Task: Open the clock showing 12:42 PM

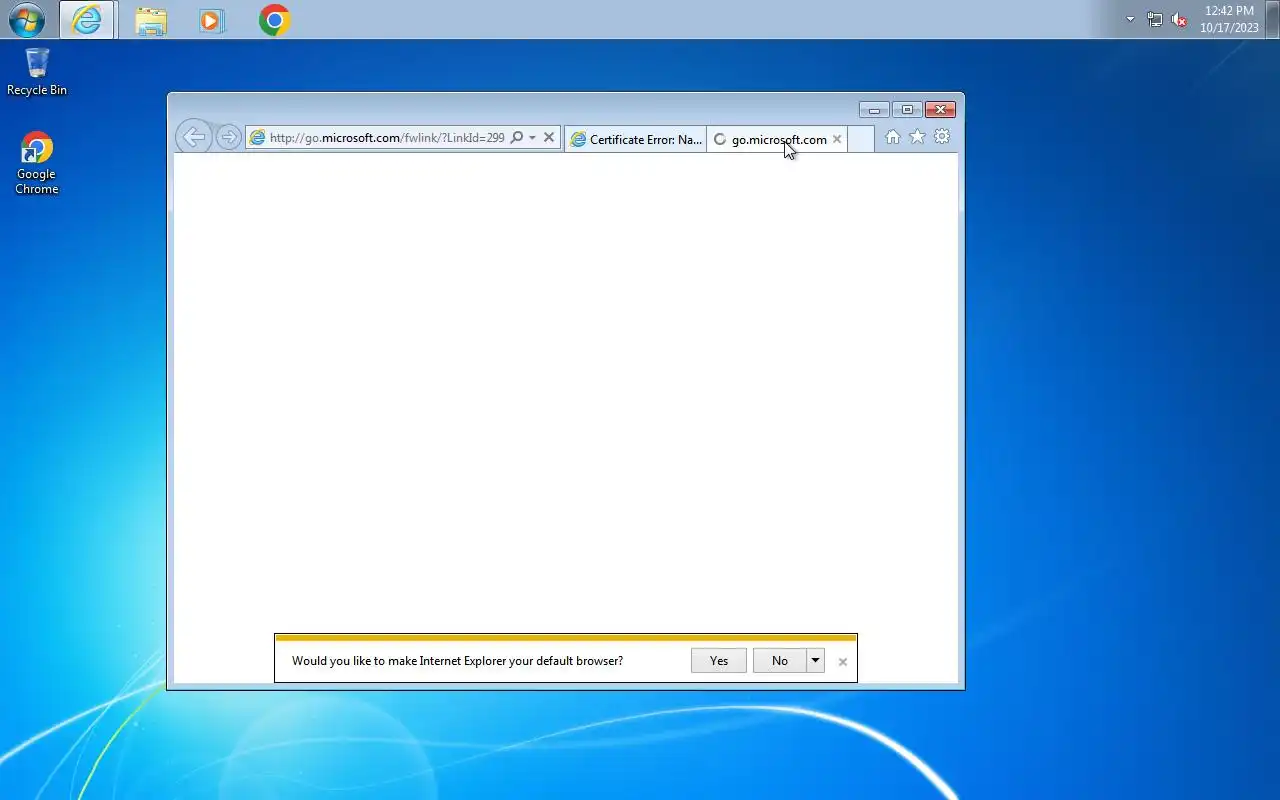Action: [x=1229, y=19]
